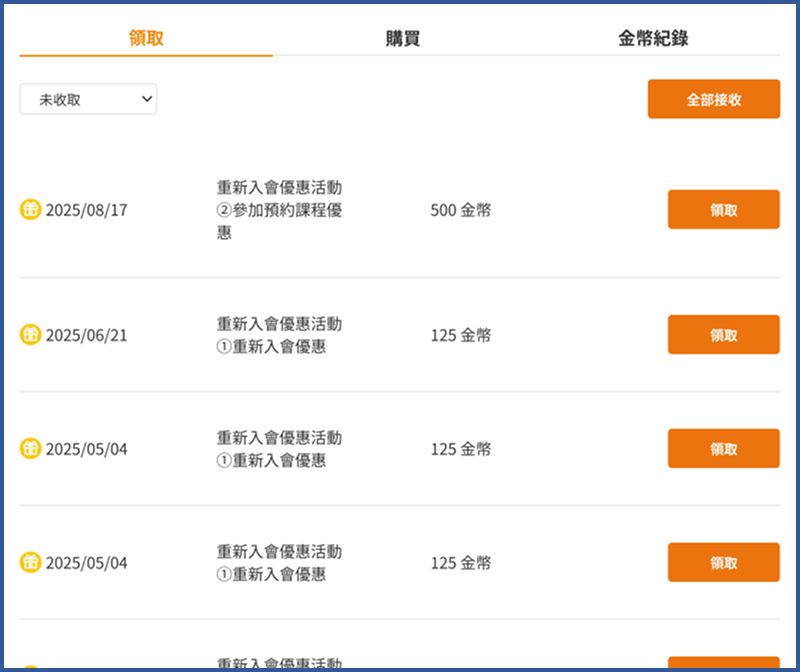Open the 未收取 status filter dropdown
This screenshot has height=672, width=800.
coord(88,99)
